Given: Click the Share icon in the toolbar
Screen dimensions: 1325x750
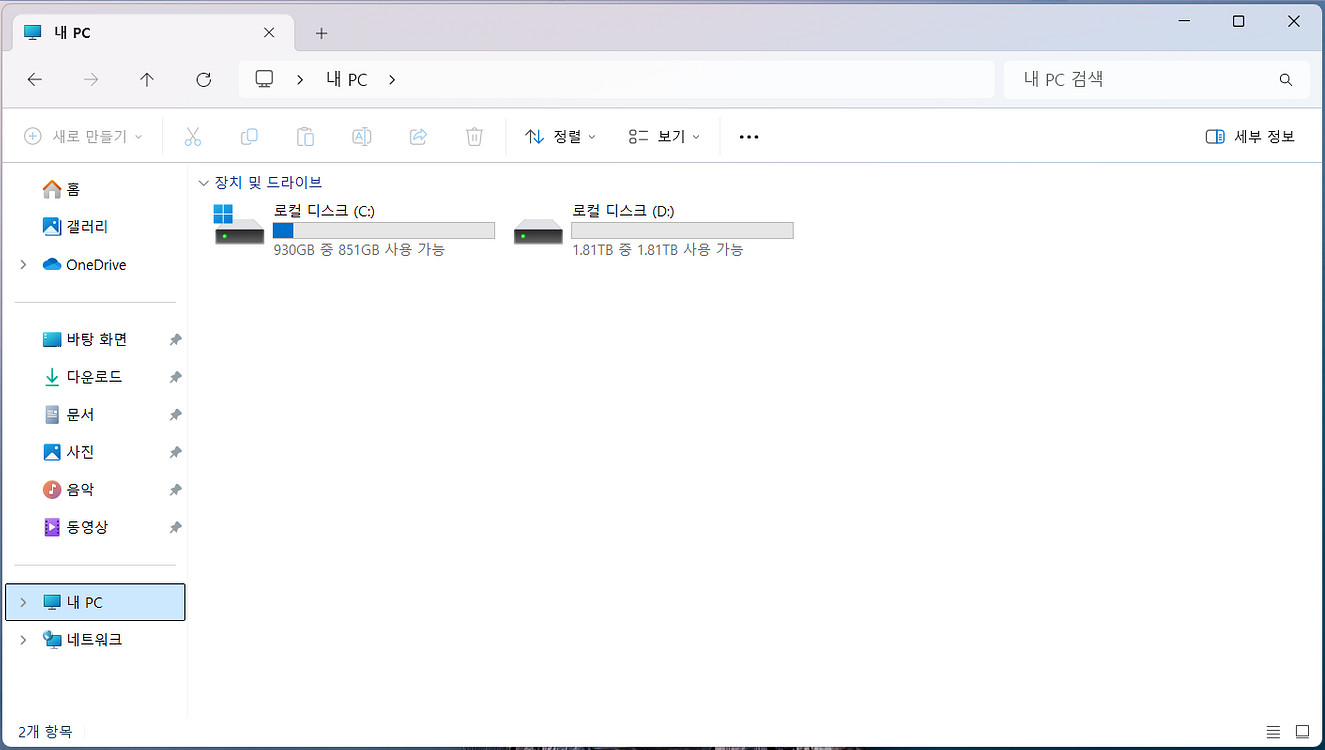Looking at the screenshot, I should tap(418, 136).
